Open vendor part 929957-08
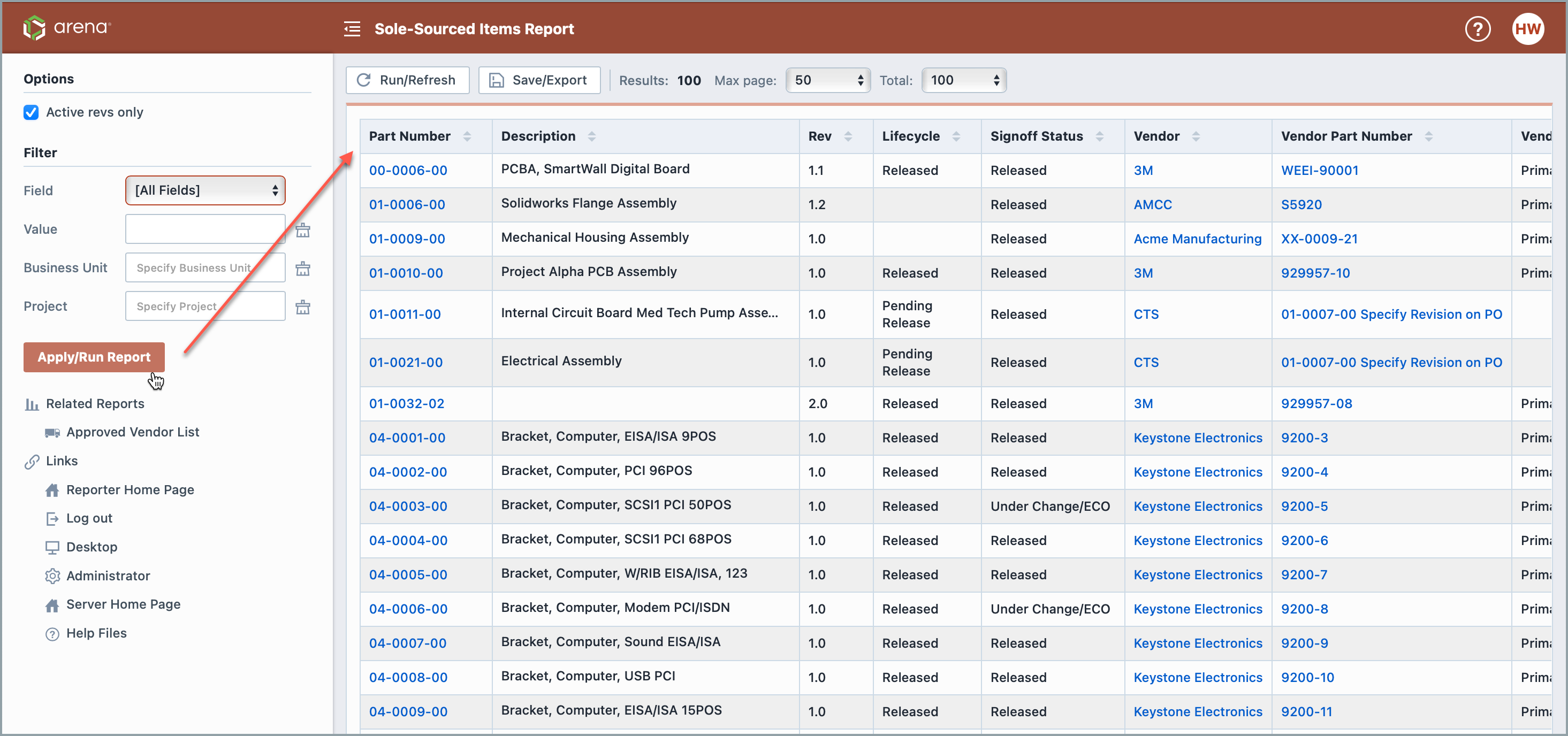The image size is (1568, 736). pyautogui.click(x=1316, y=404)
